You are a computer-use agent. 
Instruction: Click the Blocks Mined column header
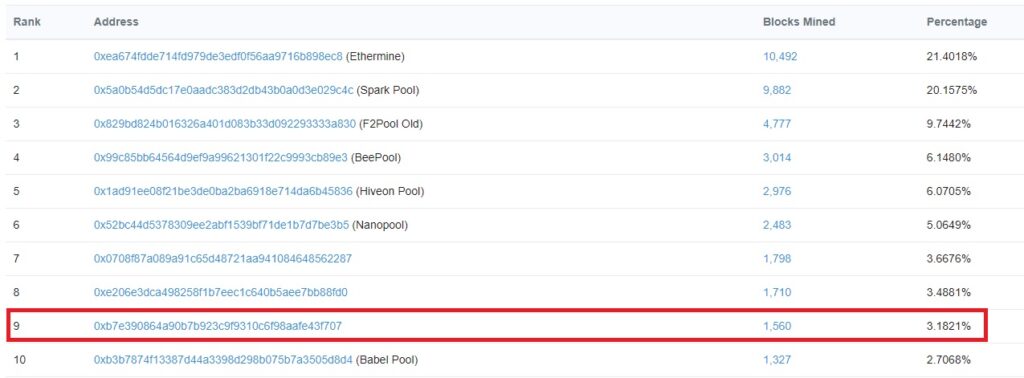pos(799,22)
